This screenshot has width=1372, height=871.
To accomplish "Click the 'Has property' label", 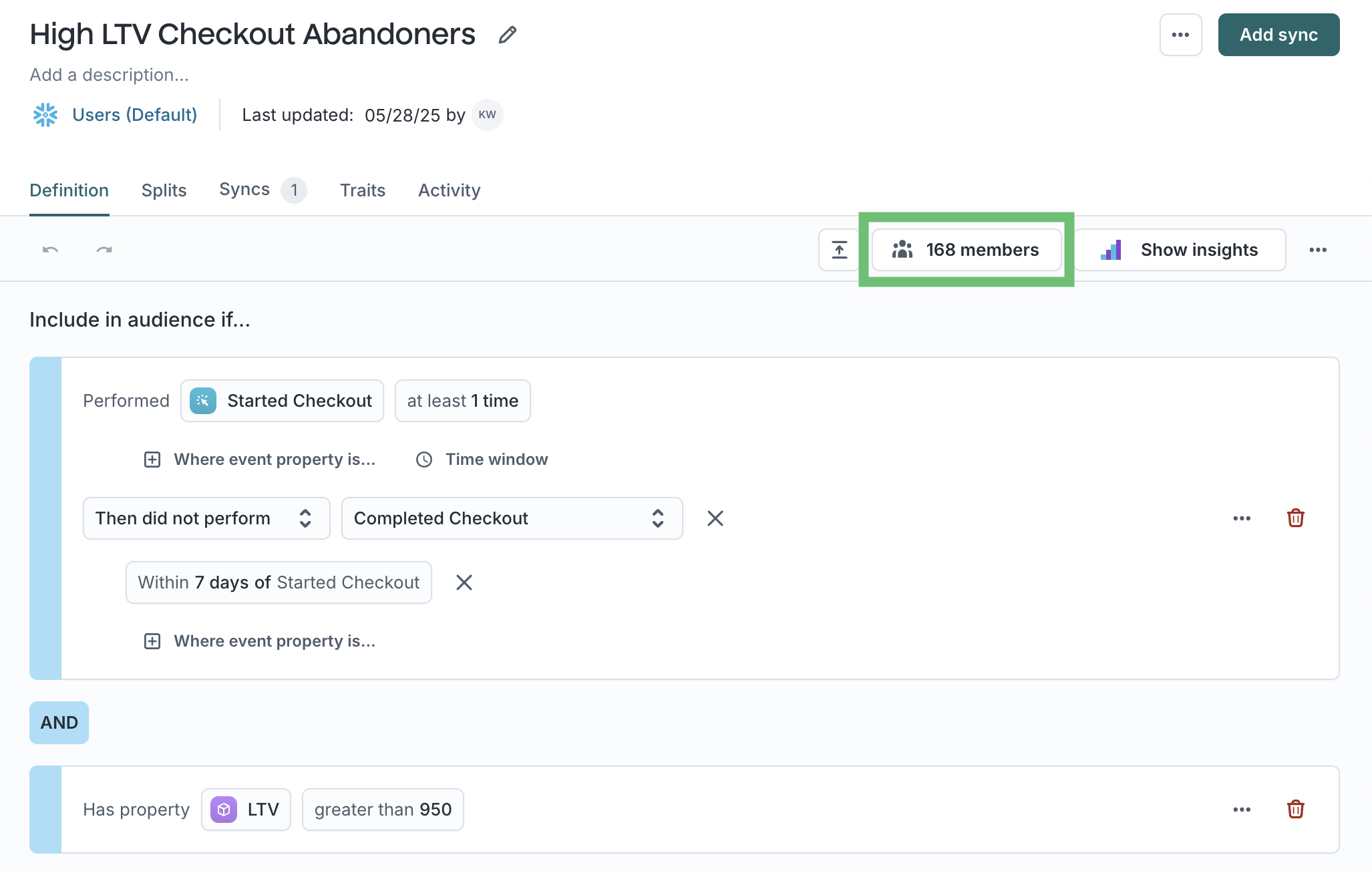I will (x=136, y=810).
